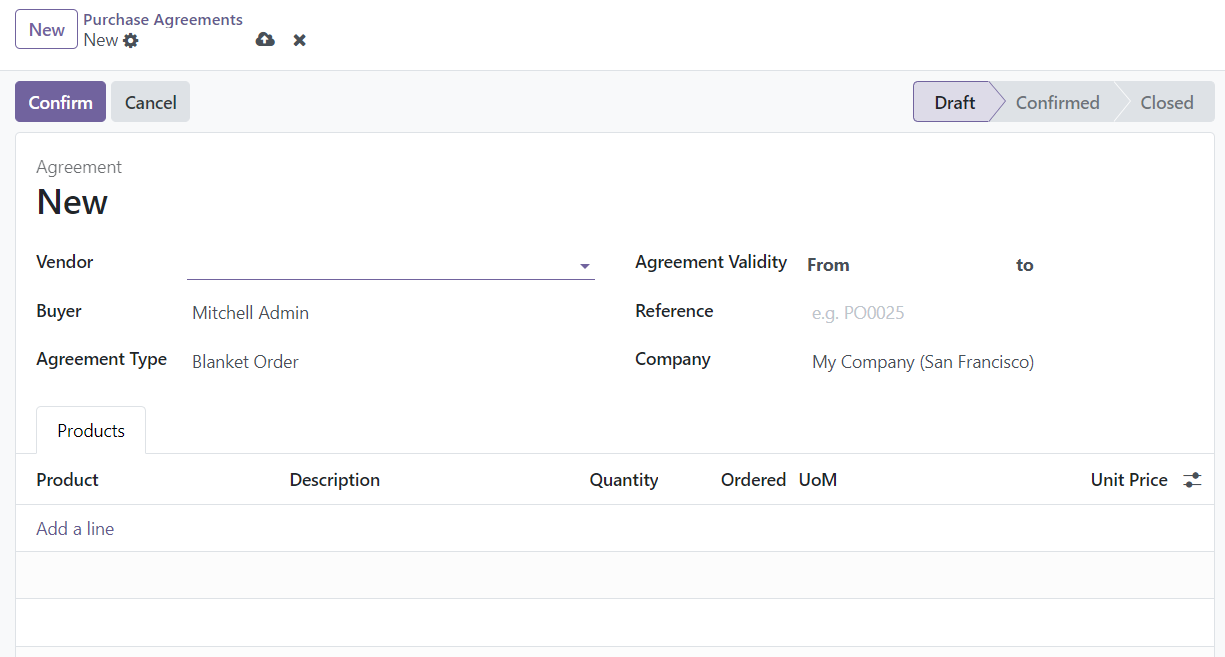Edit Company field My Company (San Francisco)
The image size is (1225, 657).
(x=1001, y=362)
